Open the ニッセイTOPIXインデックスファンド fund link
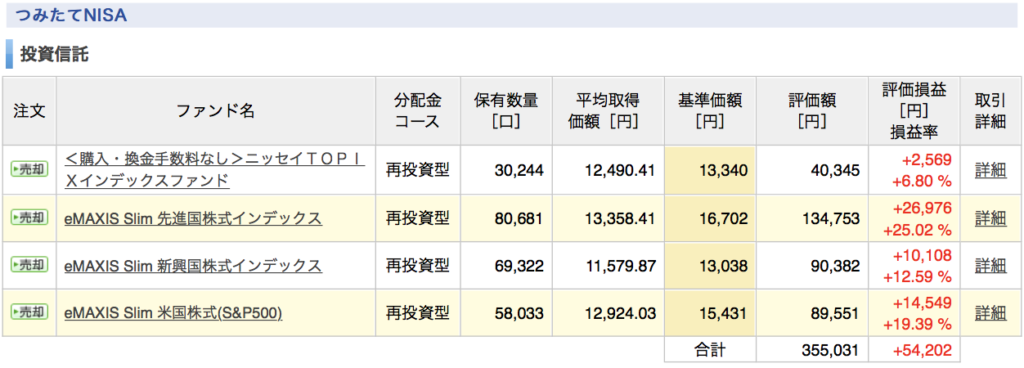The width and height of the screenshot is (1024, 368). point(215,170)
